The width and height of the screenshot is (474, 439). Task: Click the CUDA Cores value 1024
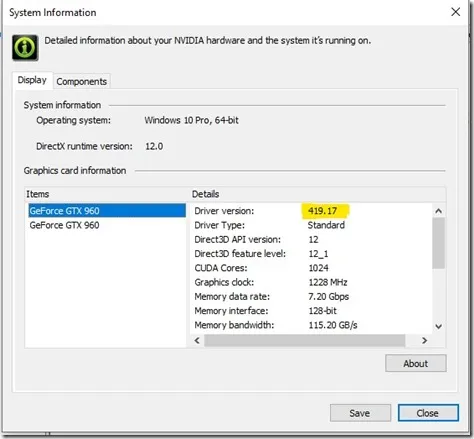tap(318, 268)
